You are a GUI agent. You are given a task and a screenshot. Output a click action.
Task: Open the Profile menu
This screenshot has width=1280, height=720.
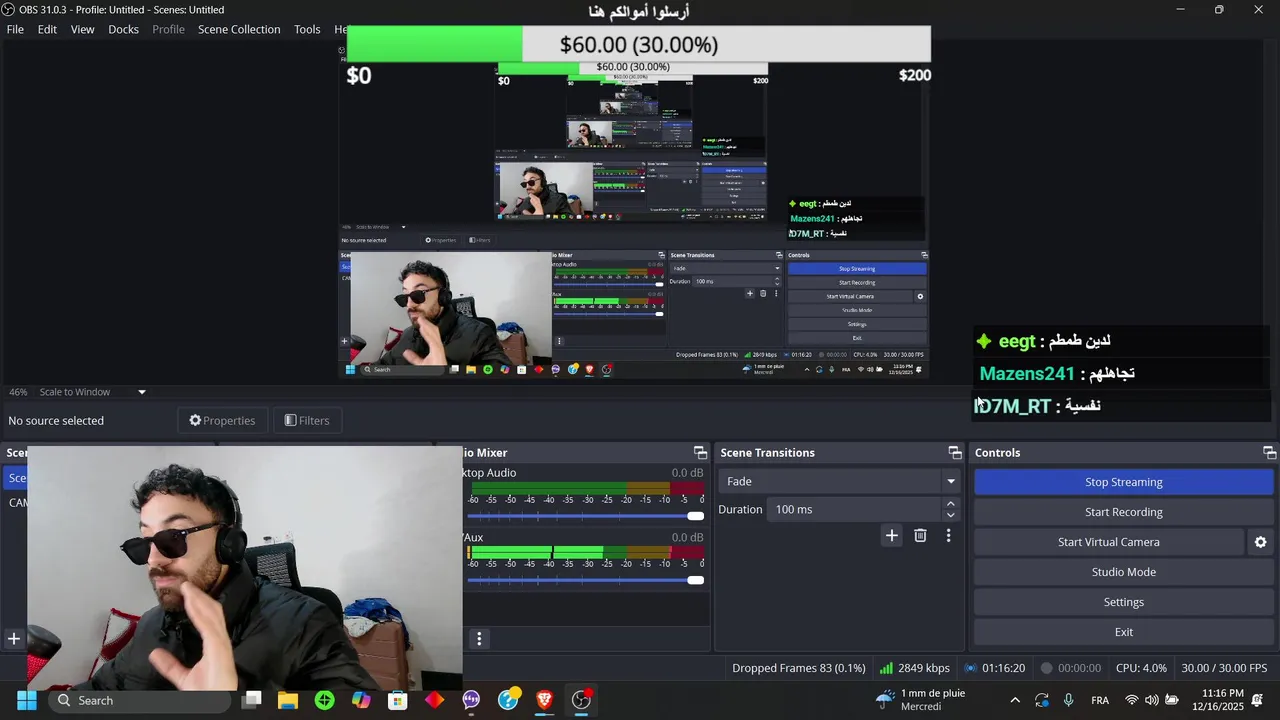[168, 29]
